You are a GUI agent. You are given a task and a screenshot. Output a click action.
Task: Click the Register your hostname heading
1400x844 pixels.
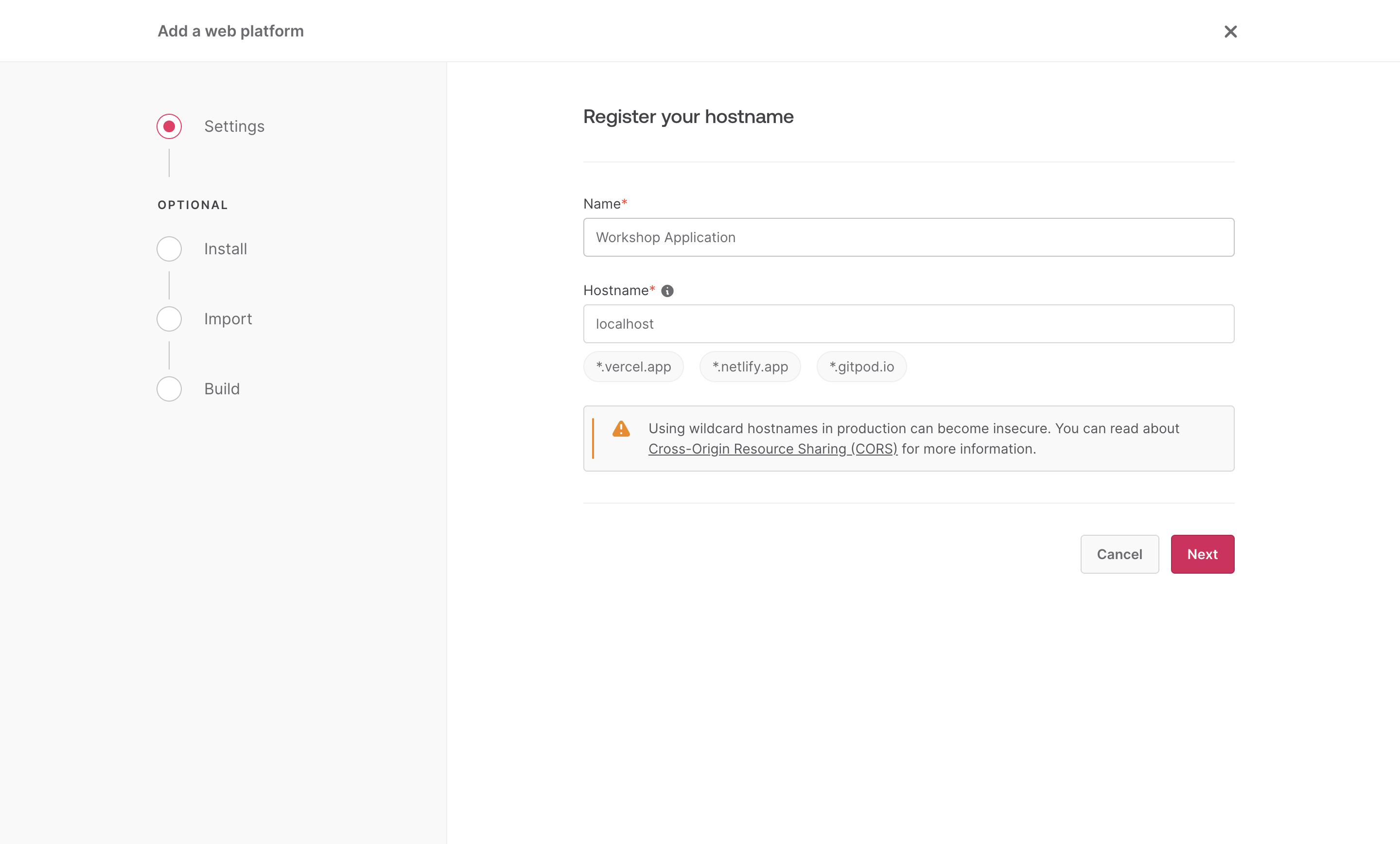coord(688,117)
